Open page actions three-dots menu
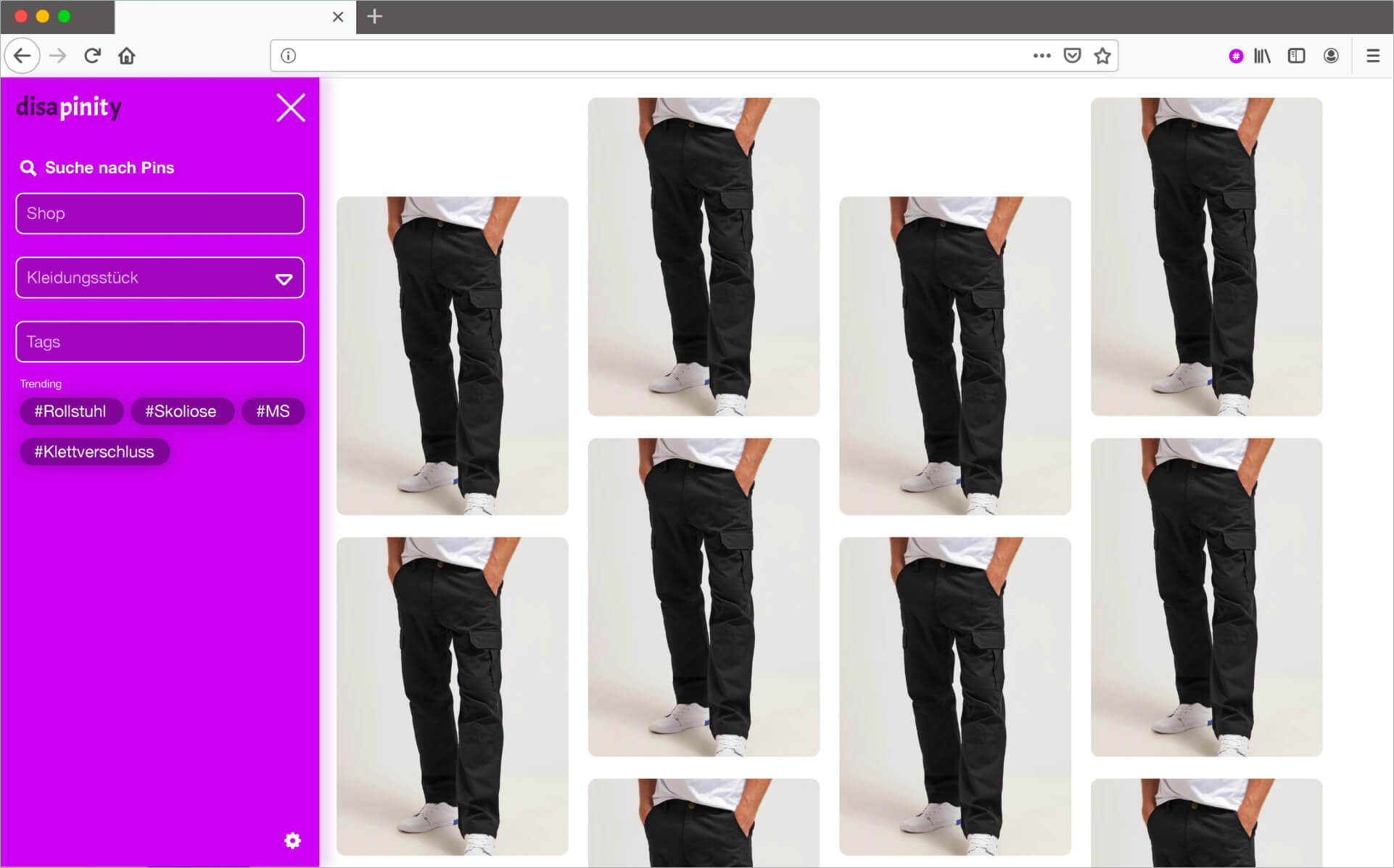 [x=1042, y=56]
